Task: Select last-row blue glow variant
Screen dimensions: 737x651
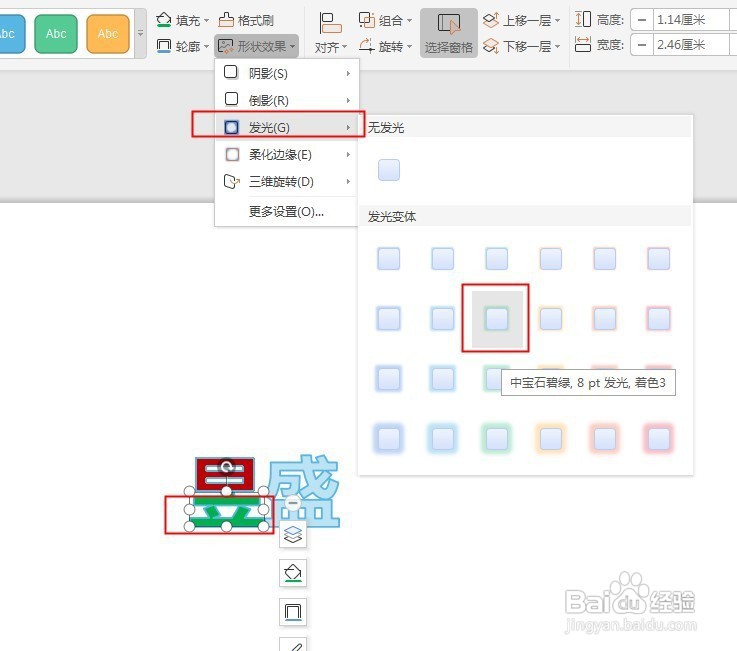Action: pos(389,439)
